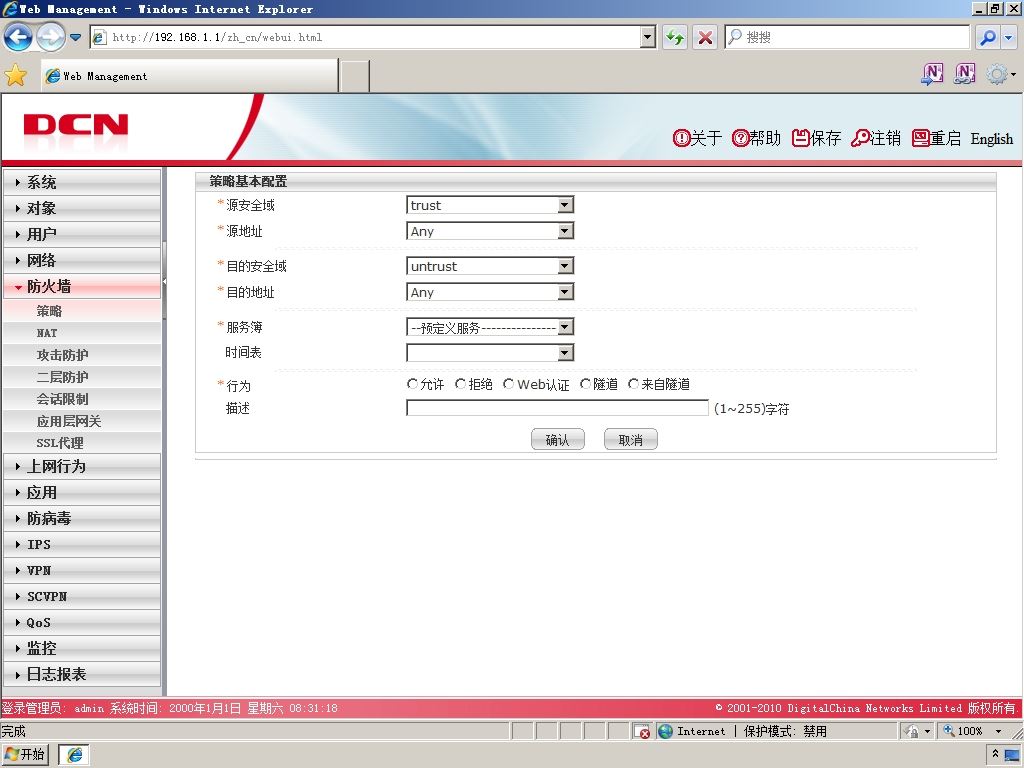Open the 会话限制 submenu item
This screenshot has height=768, width=1024.
(82, 399)
